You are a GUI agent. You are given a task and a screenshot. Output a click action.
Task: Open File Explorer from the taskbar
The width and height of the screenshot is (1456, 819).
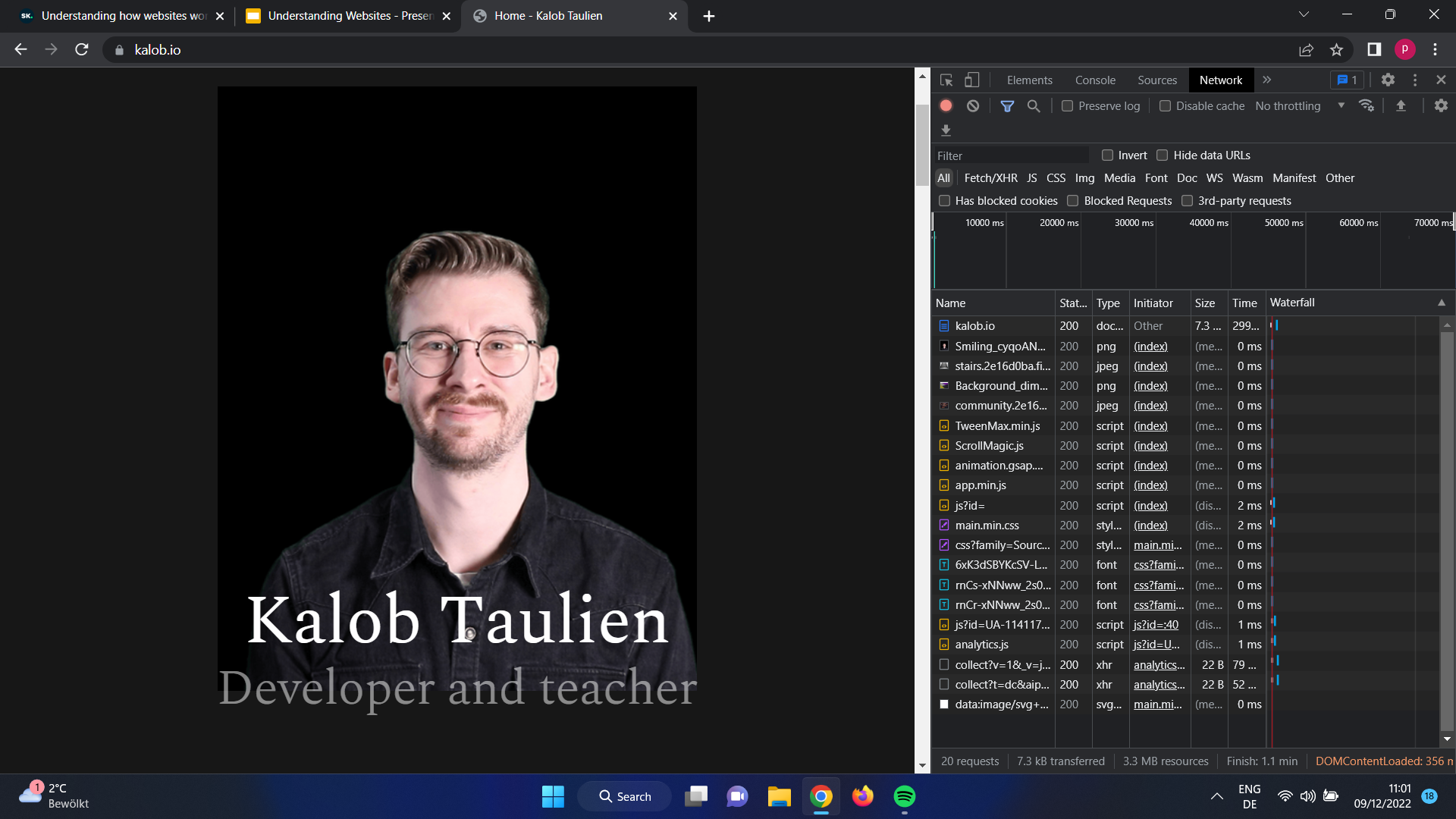click(779, 796)
